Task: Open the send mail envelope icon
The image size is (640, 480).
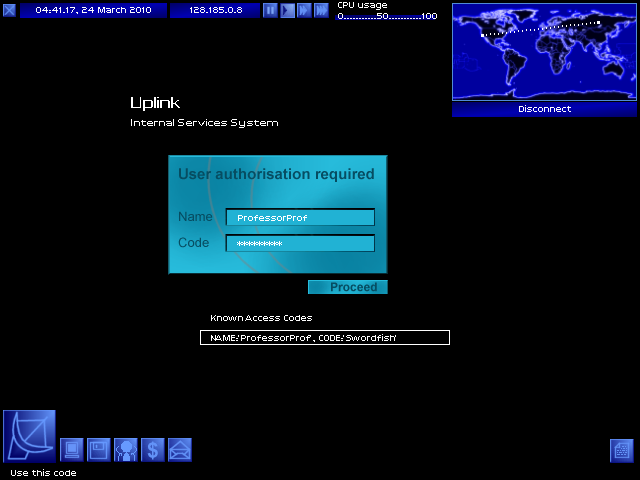Action: (x=180, y=450)
